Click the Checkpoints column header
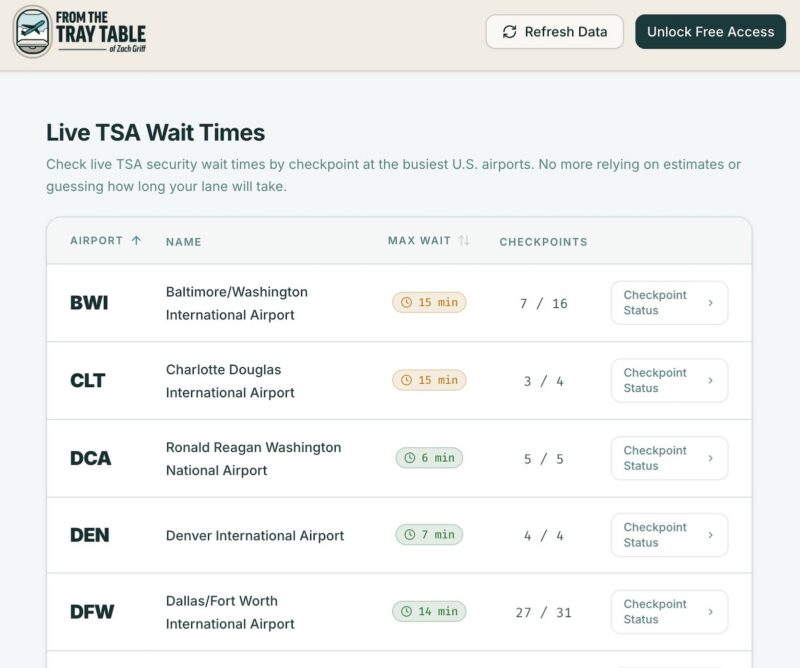 [543, 242]
